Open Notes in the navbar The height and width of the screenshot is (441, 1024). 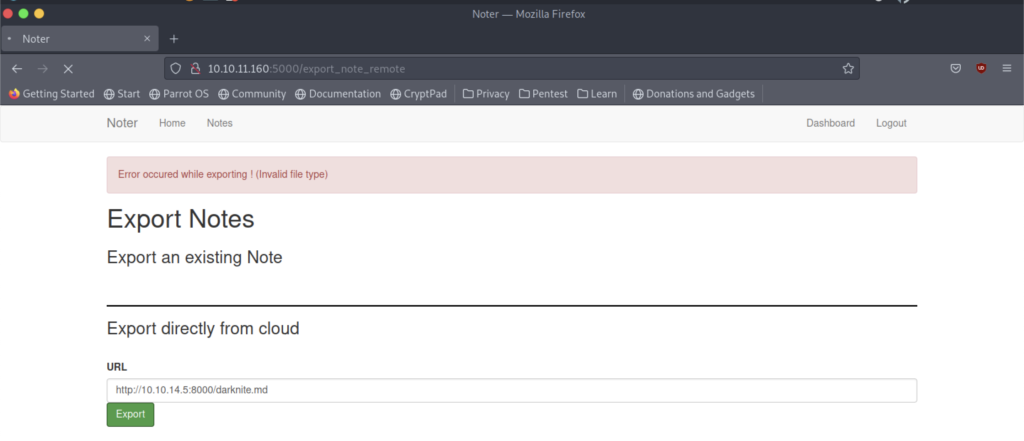219,123
